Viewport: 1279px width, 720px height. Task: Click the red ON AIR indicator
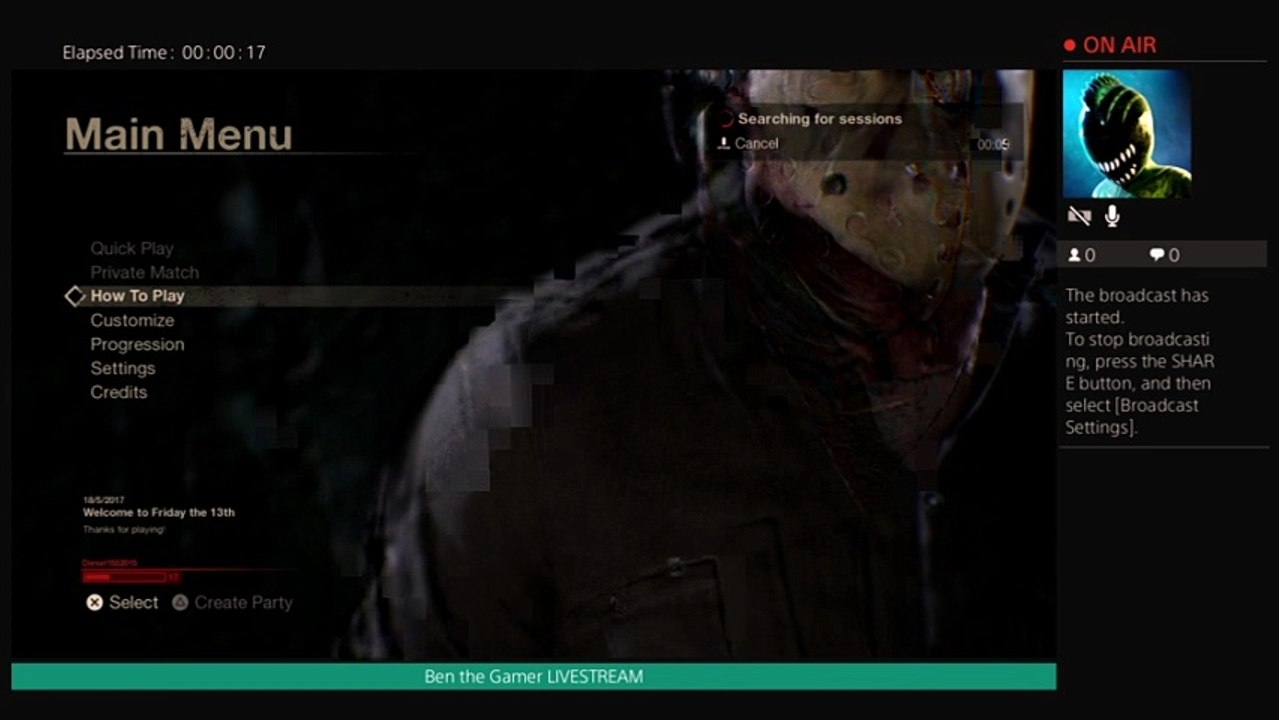(1110, 45)
